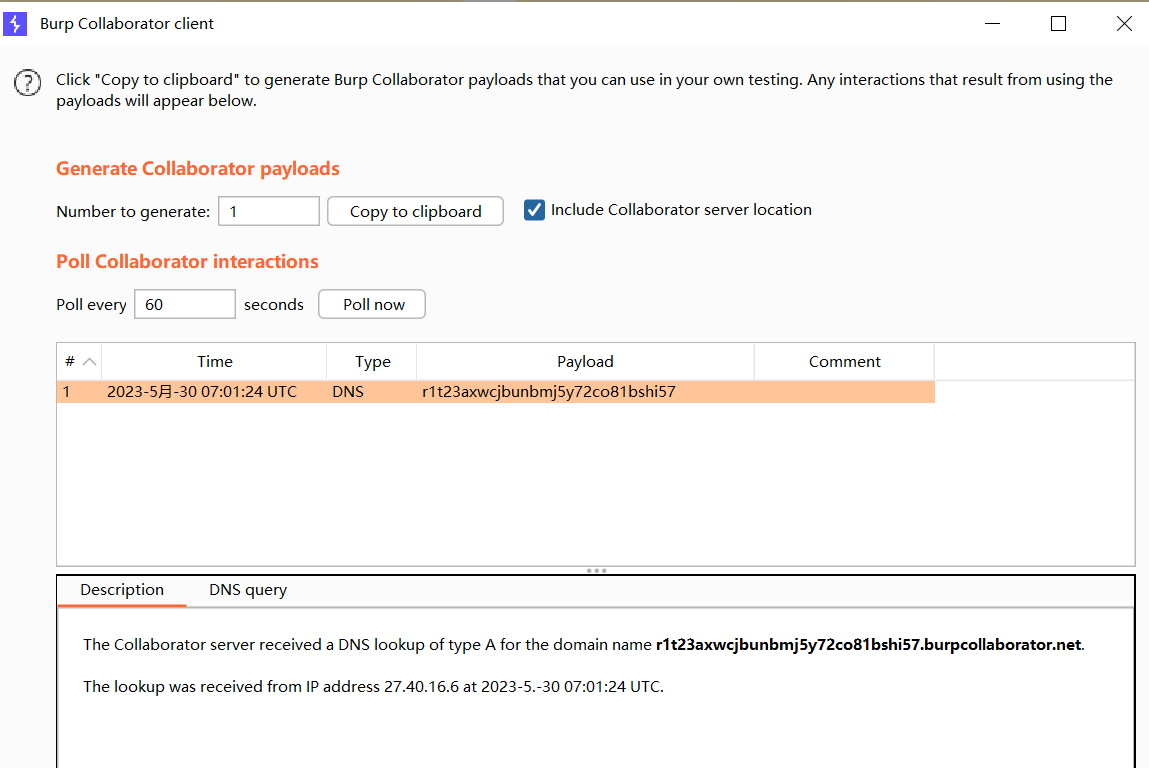Click the Burp Suite lightning logo icon
Viewport: 1149px width, 768px height.
tap(15, 23)
